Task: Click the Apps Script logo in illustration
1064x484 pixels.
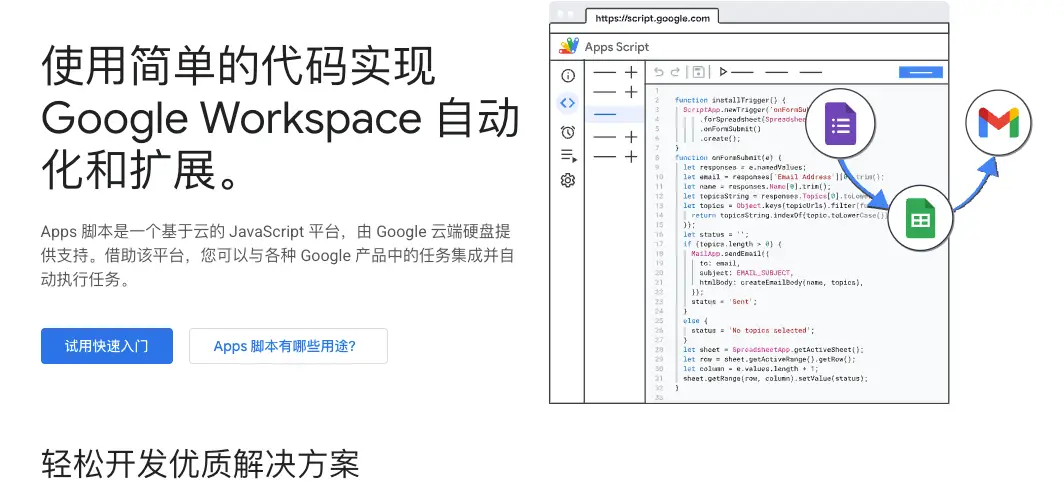Action: [568, 46]
